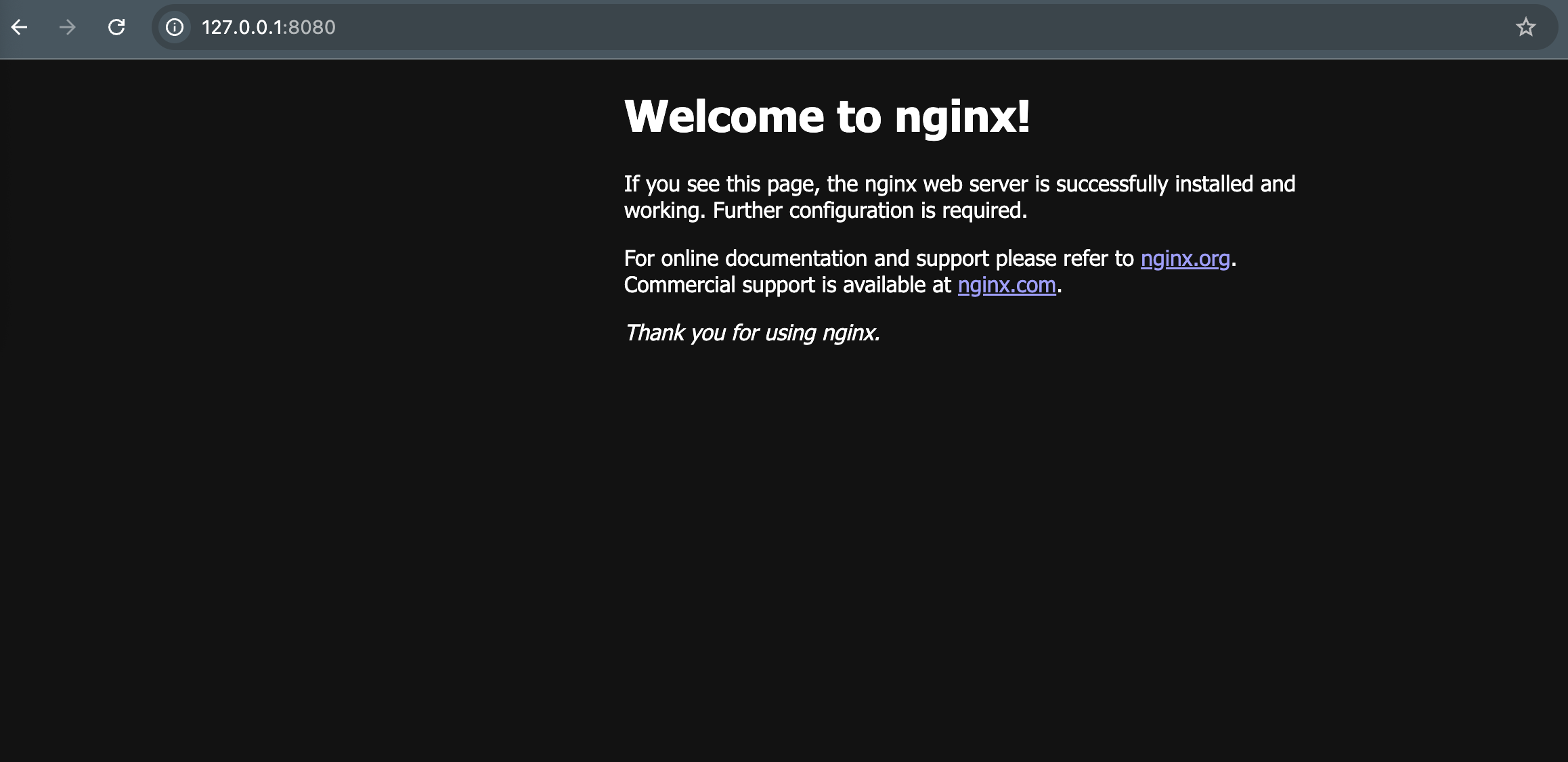Image resolution: width=1568 pixels, height=762 pixels.
Task: Go back to the previous page
Action: 20,27
